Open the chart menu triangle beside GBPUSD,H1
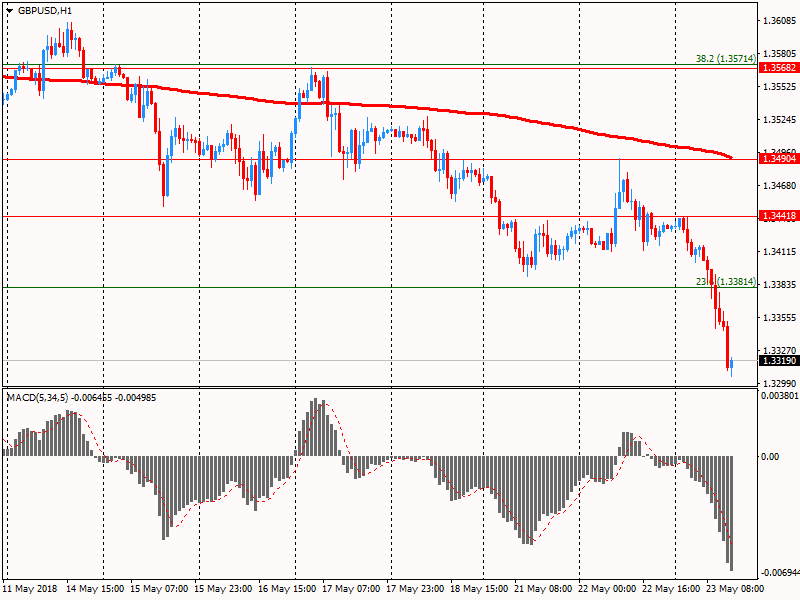This screenshot has width=800, height=600. 9,10
